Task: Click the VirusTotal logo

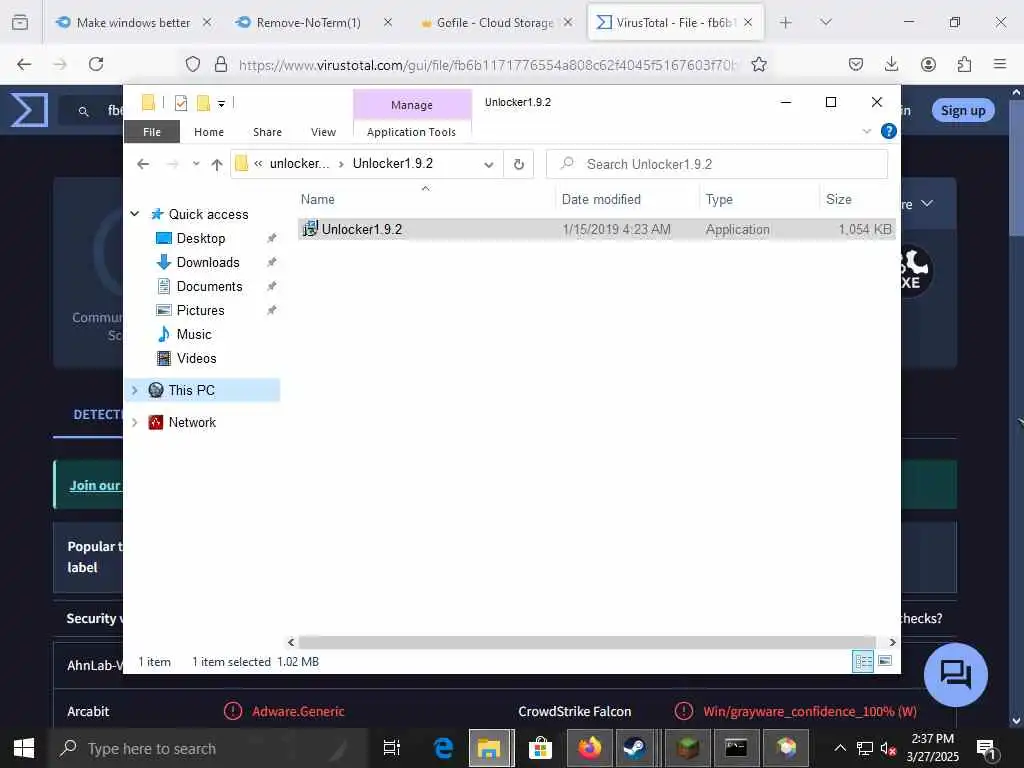Action: (x=29, y=110)
